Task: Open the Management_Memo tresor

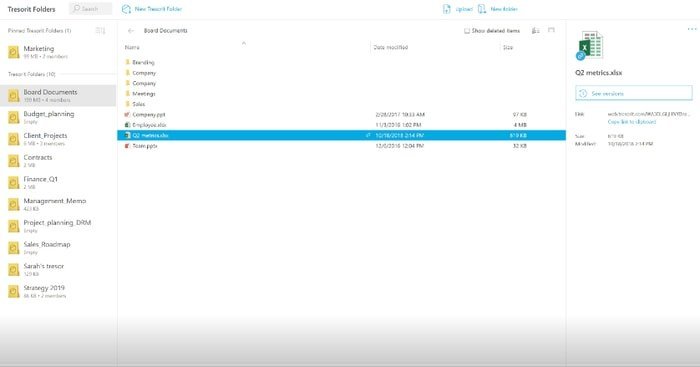Action: coord(58,204)
